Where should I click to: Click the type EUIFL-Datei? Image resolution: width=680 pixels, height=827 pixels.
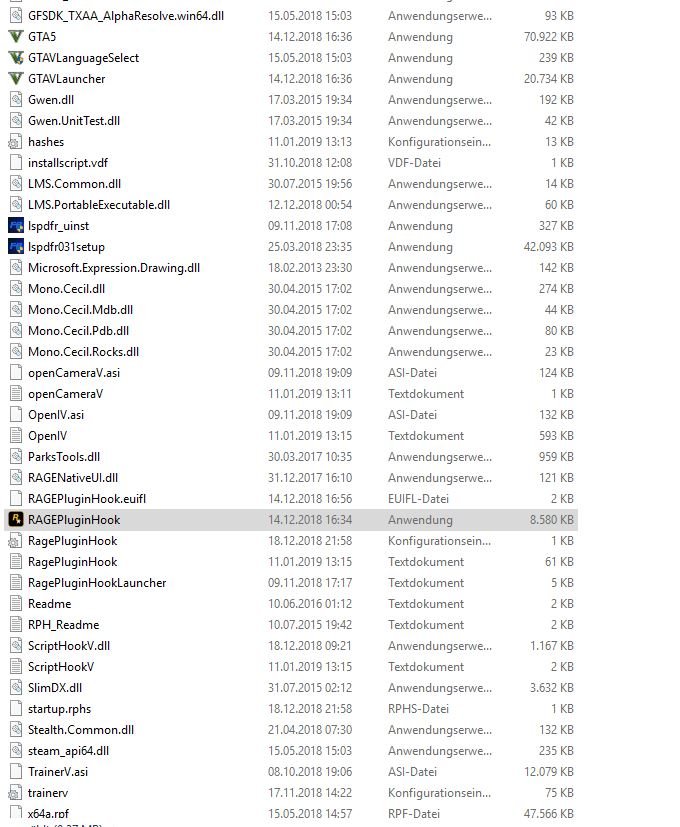pos(418,499)
